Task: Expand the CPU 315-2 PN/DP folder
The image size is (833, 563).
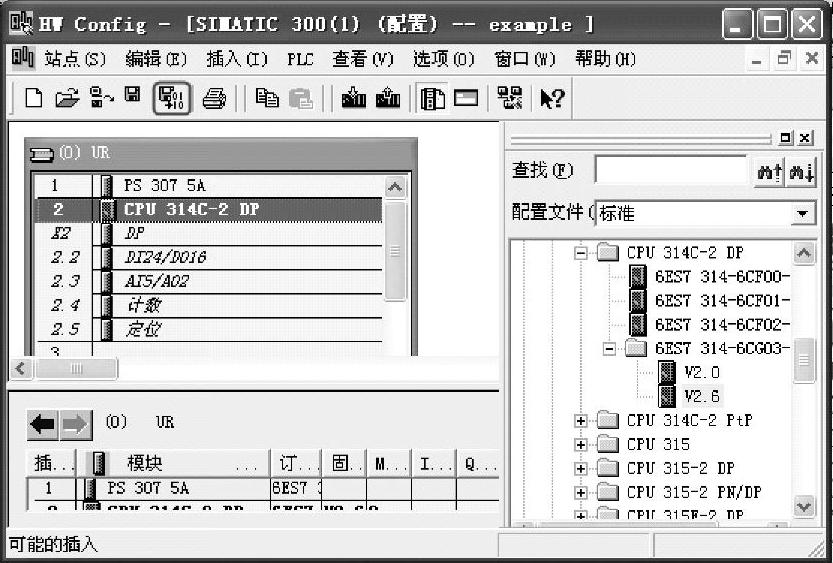Action: (x=581, y=493)
